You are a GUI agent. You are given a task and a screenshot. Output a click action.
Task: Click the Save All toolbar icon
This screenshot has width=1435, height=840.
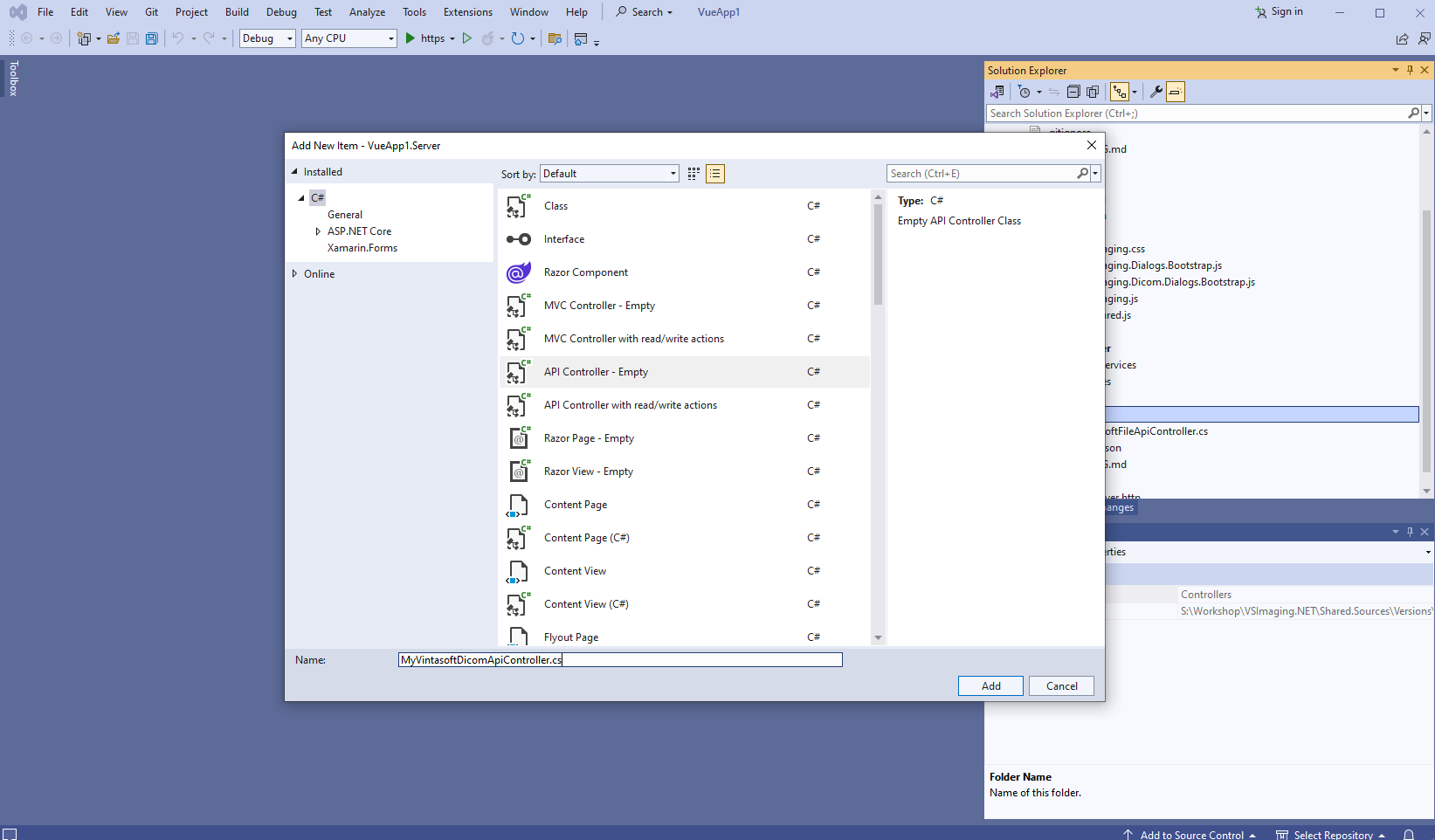[x=152, y=38]
